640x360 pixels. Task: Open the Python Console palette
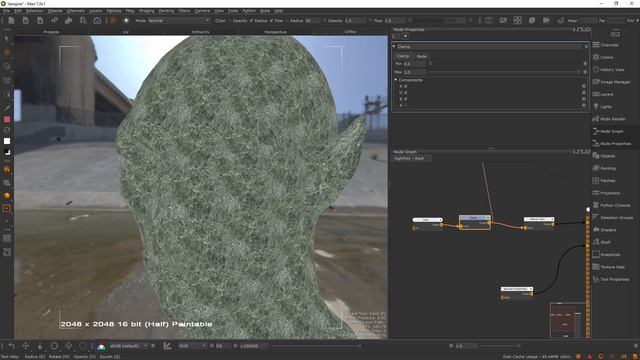coord(611,205)
